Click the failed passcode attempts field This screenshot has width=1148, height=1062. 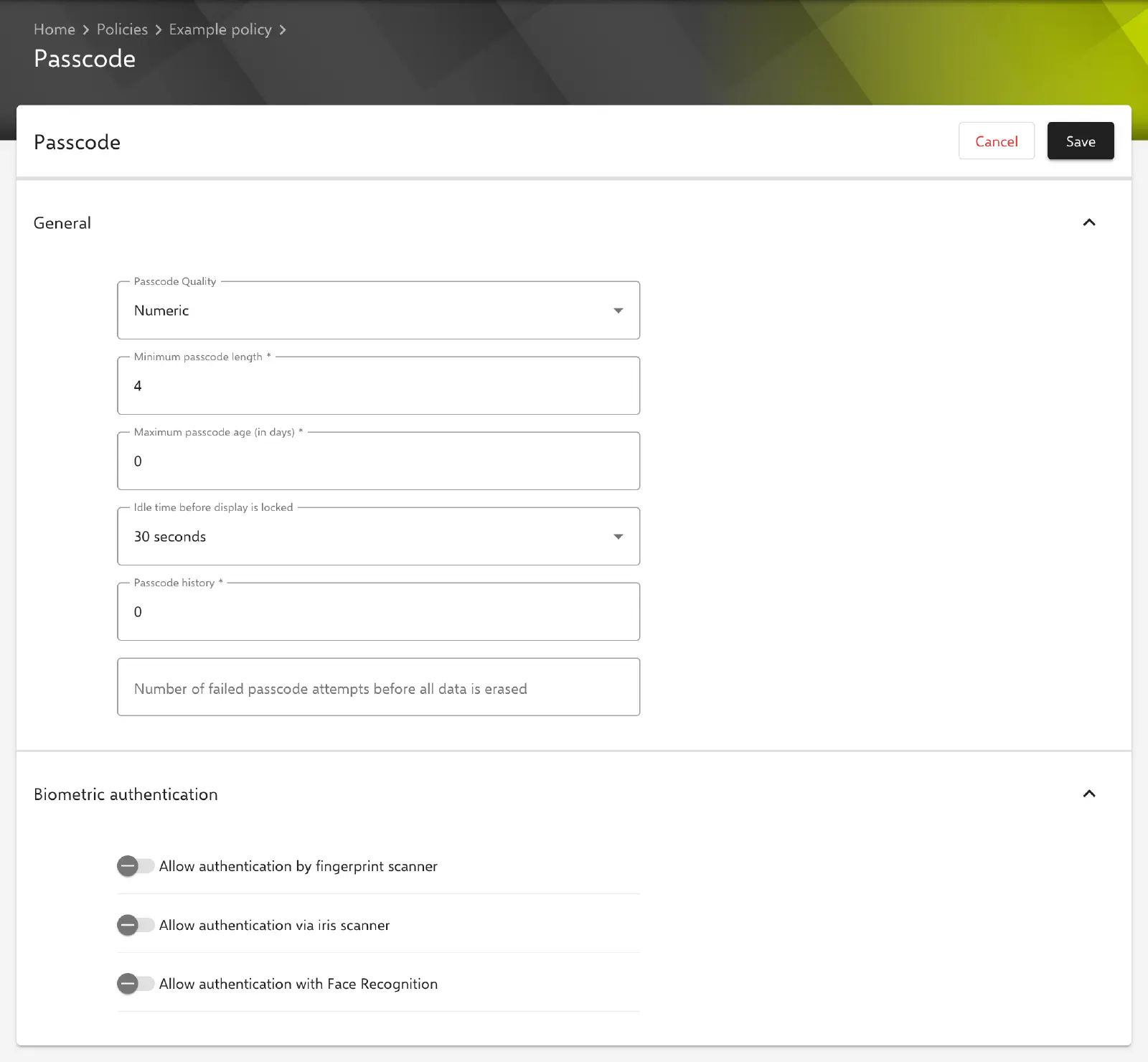click(378, 687)
